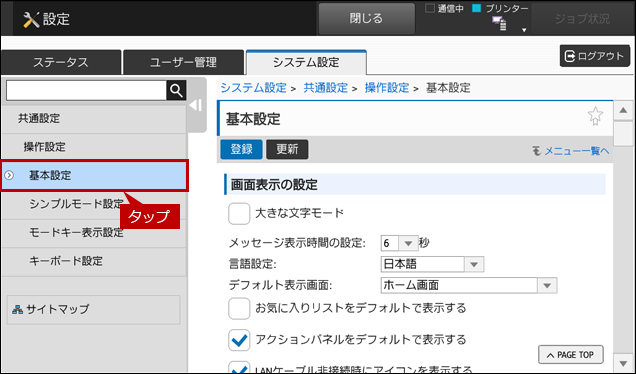Screen dimensions: 636x374
Task: Click the vertical scrollbar thumb
Action: tap(623, 134)
